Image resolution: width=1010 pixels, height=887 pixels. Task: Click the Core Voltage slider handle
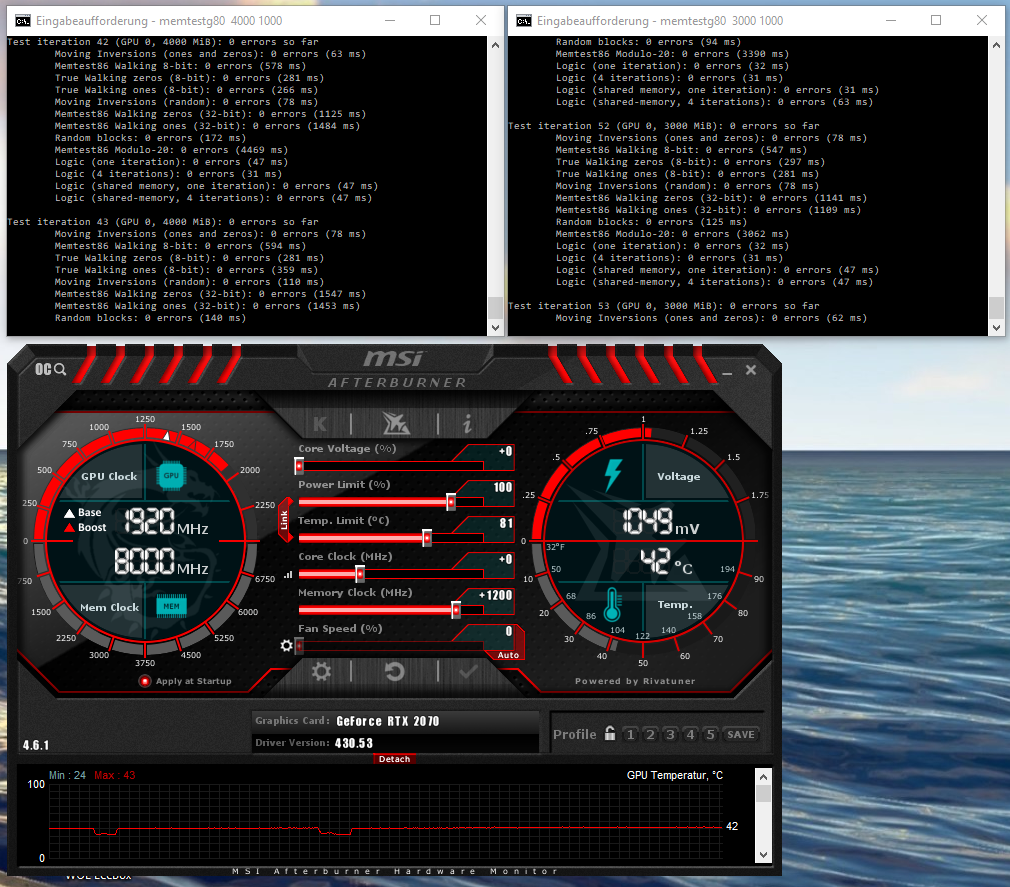tap(299, 466)
